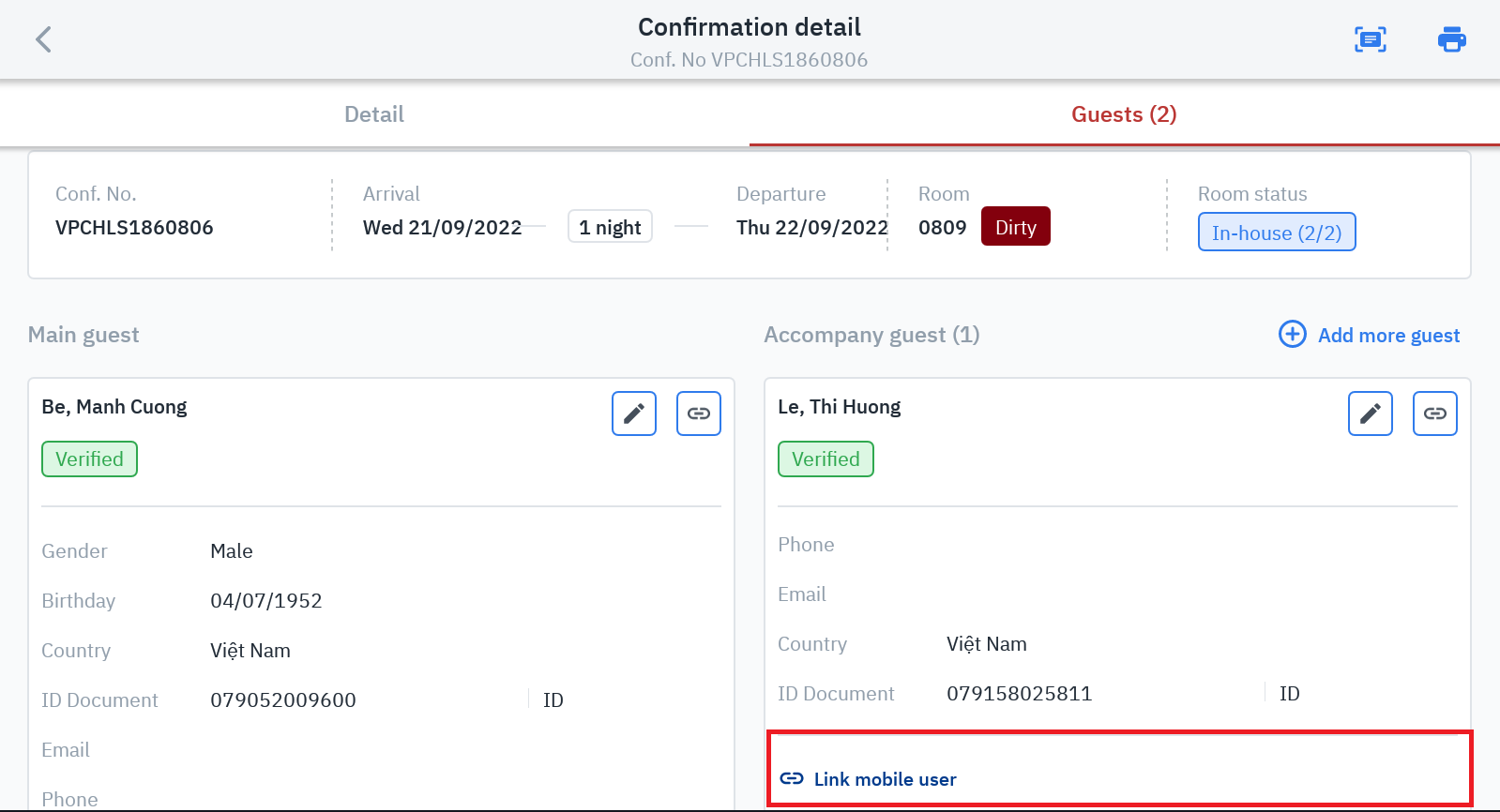This screenshot has height=812, width=1500.
Task: Click the plus circle icon to add guest
Action: (x=1292, y=335)
